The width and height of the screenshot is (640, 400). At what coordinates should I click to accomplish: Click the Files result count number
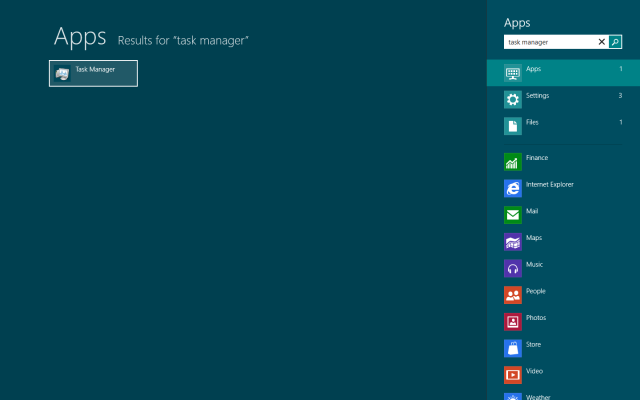click(620, 122)
